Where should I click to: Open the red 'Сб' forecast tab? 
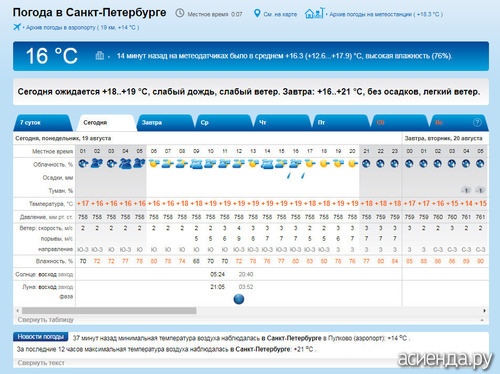pos(400,123)
